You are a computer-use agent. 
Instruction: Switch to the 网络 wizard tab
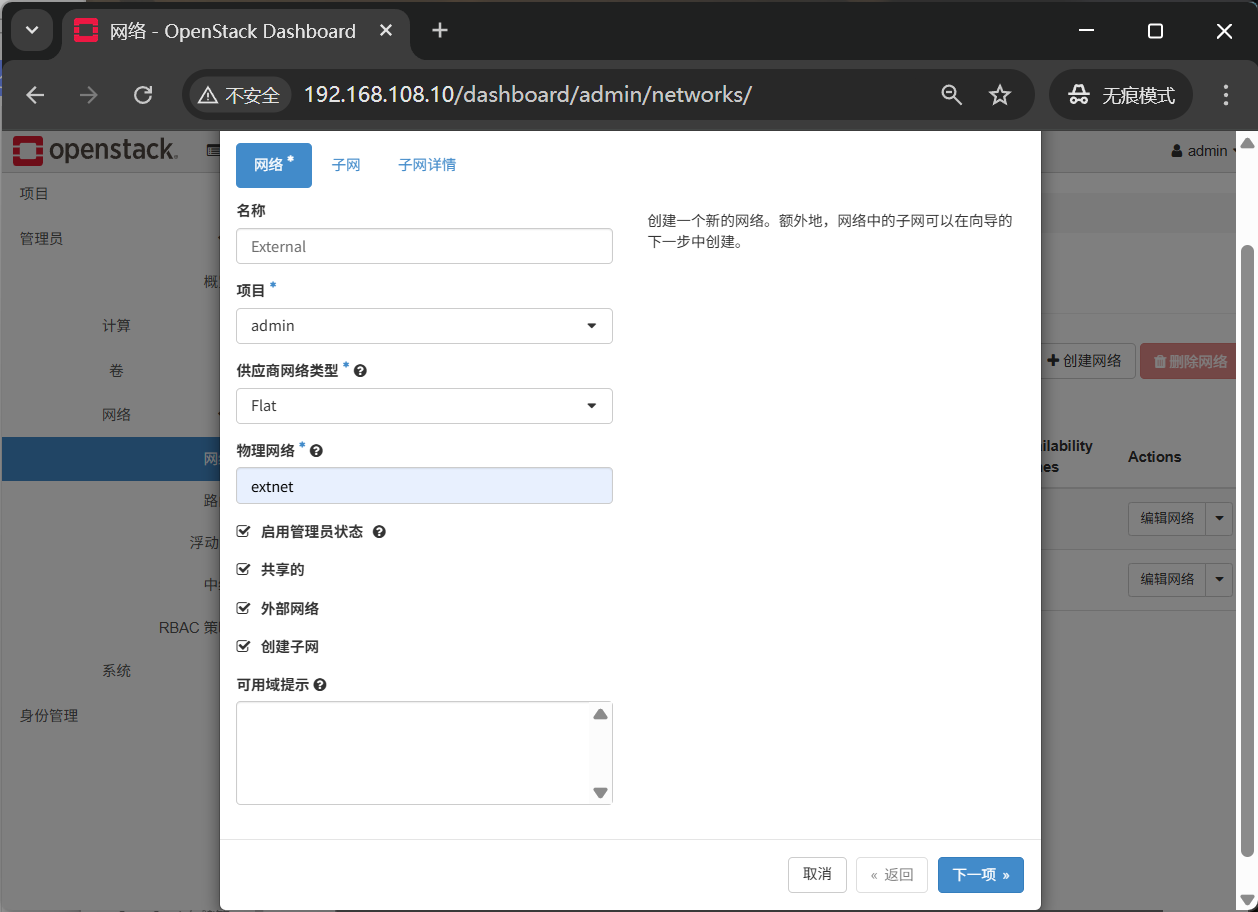[x=274, y=165]
